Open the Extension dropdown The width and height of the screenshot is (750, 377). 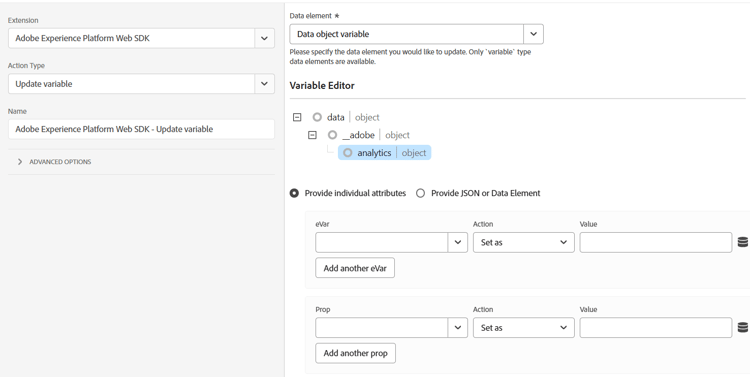[x=265, y=38]
